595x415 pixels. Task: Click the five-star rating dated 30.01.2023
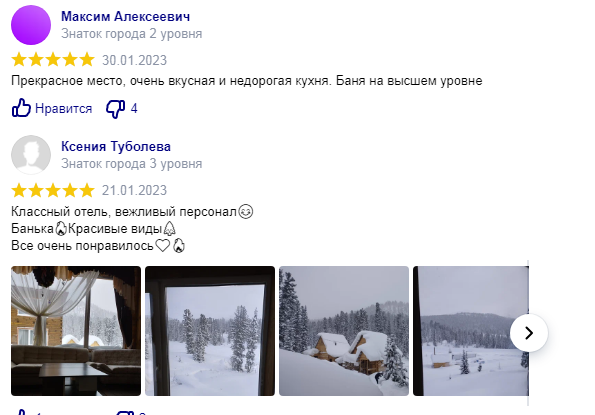click(x=53, y=60)
